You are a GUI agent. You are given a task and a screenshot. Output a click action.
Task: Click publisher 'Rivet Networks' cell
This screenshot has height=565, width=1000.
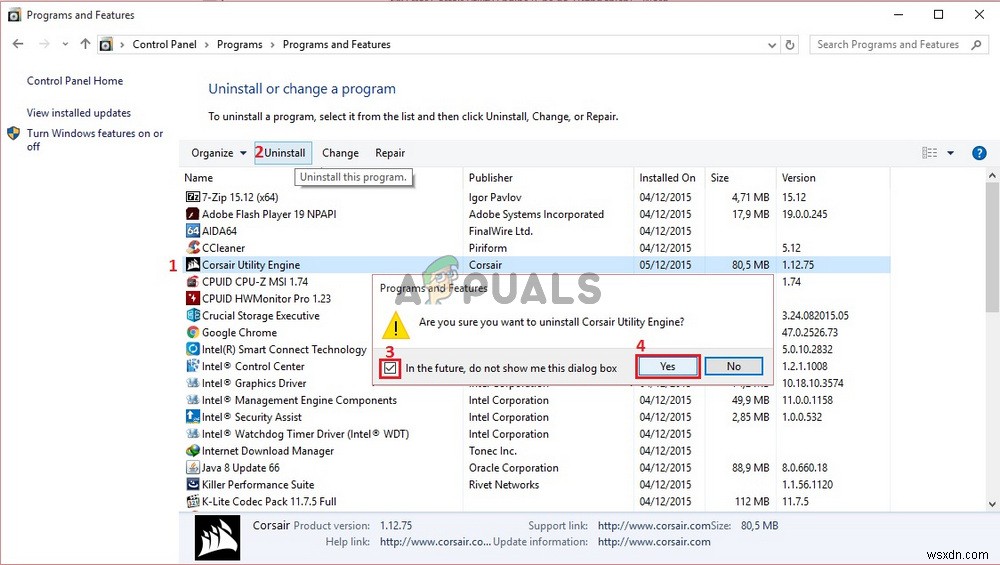tap(504, 485)
